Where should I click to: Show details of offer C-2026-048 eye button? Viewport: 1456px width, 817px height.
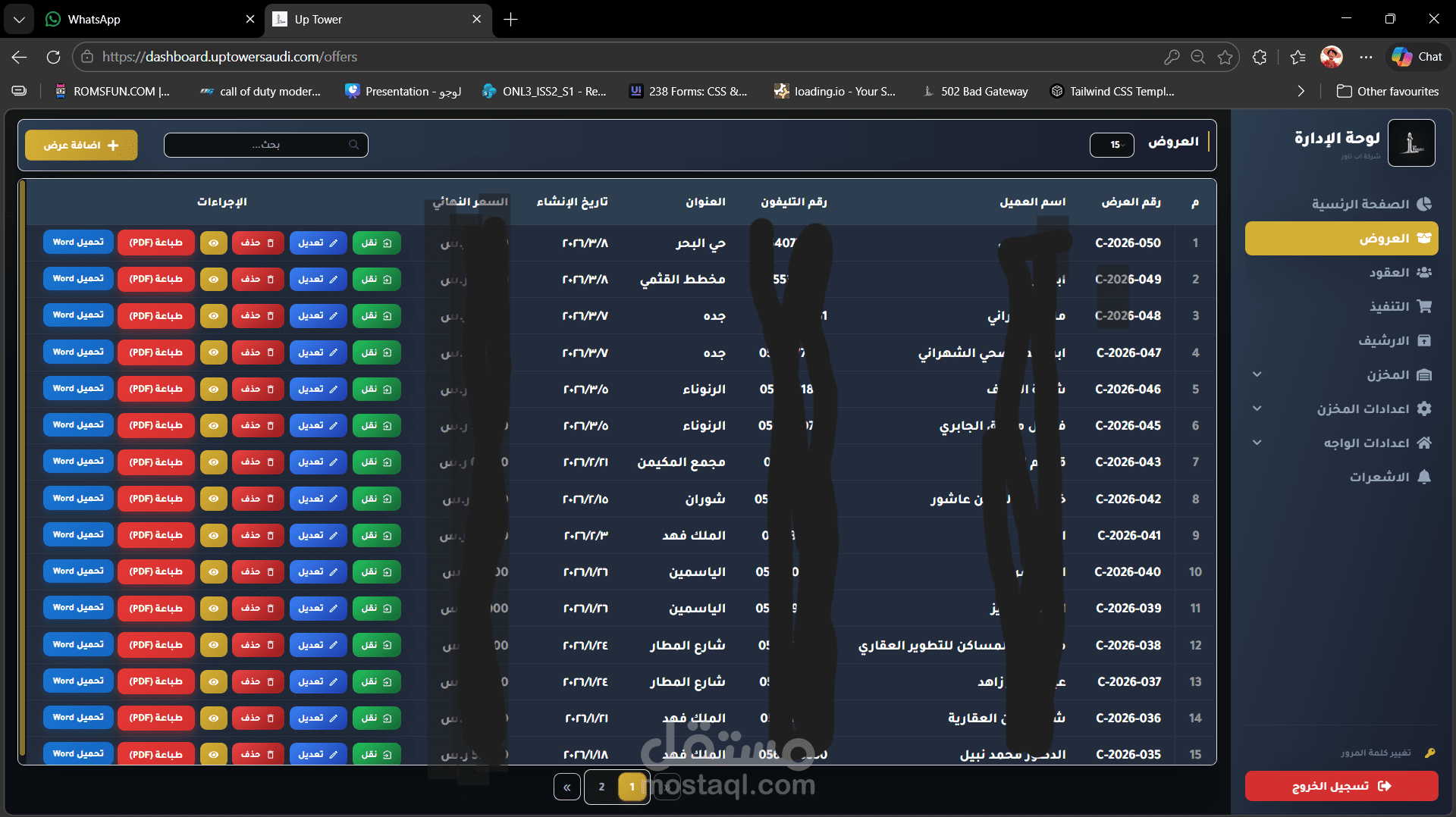coord(214,316)
